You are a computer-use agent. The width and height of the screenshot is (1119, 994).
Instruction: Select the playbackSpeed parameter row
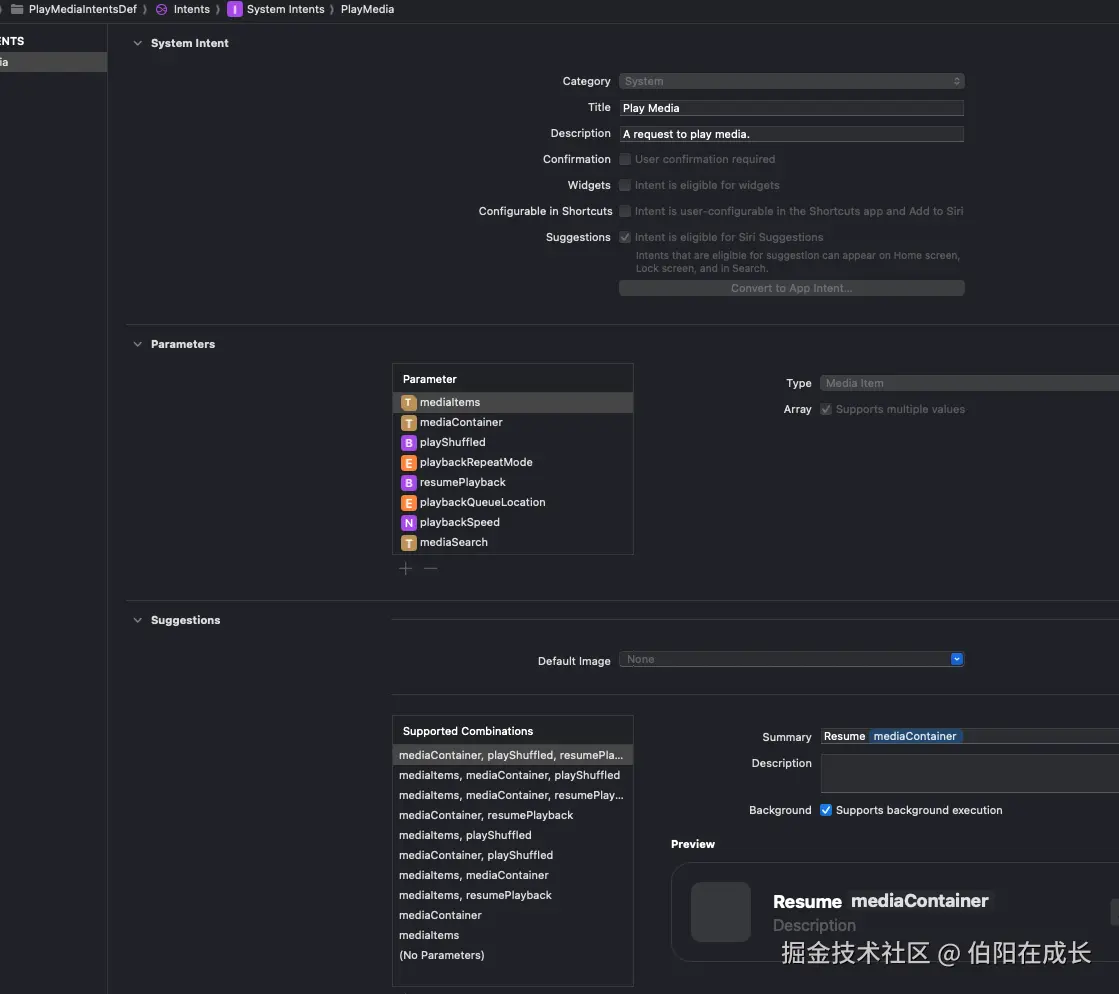tap(512, 522)
